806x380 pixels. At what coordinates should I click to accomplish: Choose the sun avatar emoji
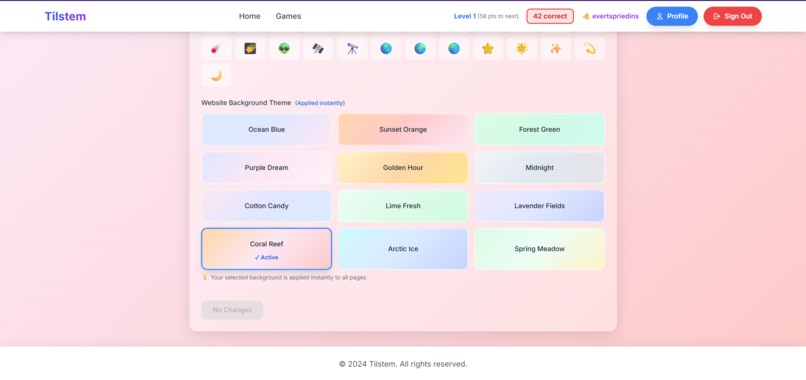point(522,49)
